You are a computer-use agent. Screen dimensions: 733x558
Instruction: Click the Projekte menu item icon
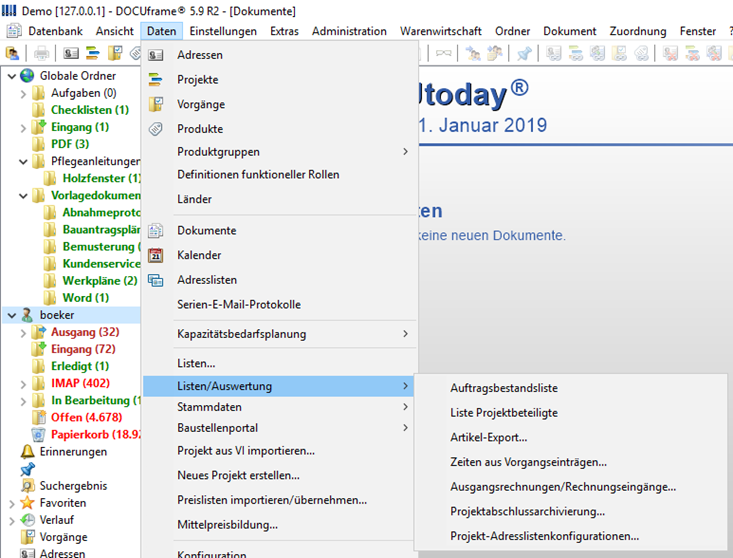point(155,79)
